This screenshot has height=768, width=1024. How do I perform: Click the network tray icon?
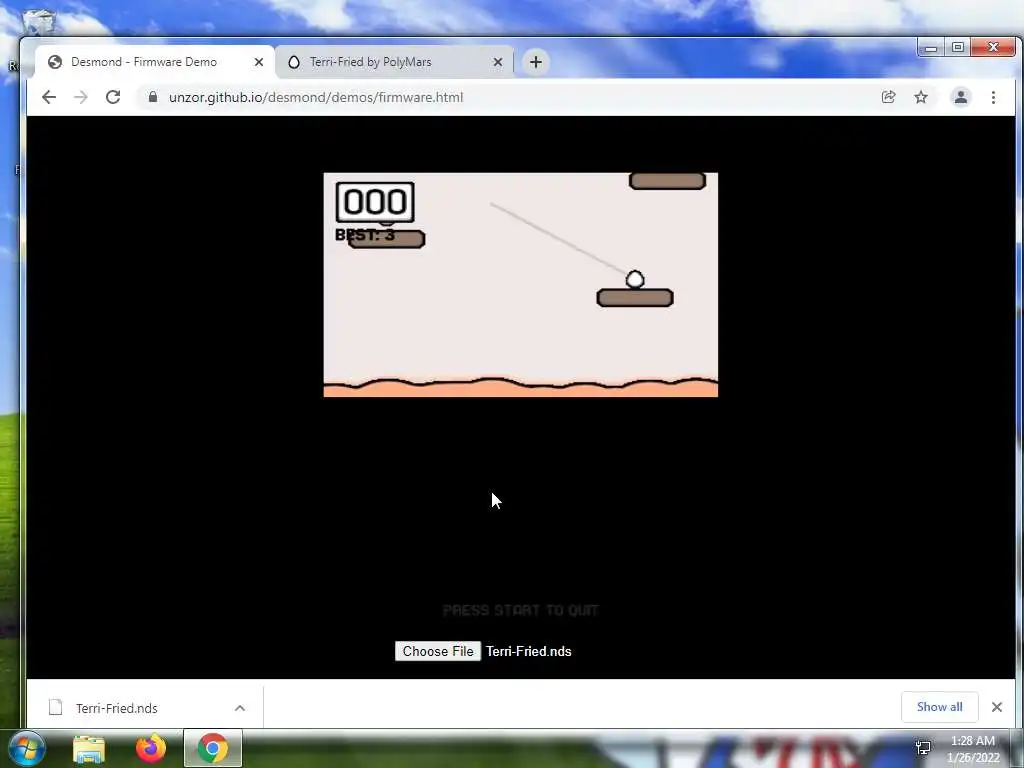[x=923, y=747]
